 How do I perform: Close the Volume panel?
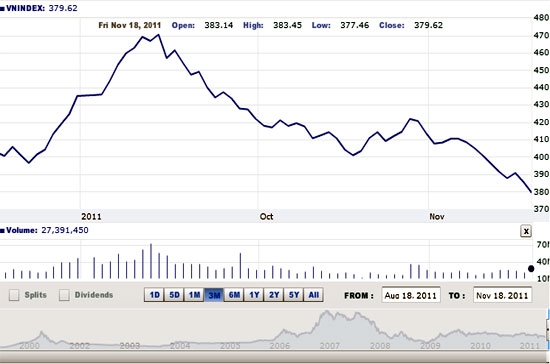click(x=526, y=231)
